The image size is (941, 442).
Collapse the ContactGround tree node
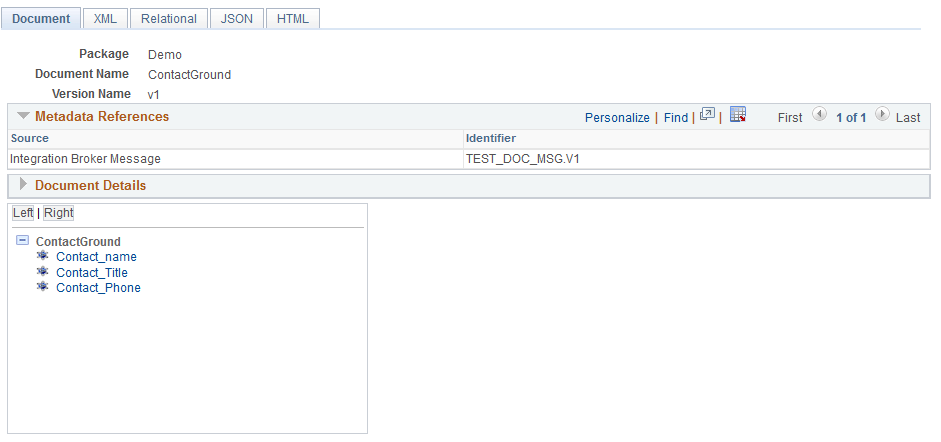[x=23, y=241]
